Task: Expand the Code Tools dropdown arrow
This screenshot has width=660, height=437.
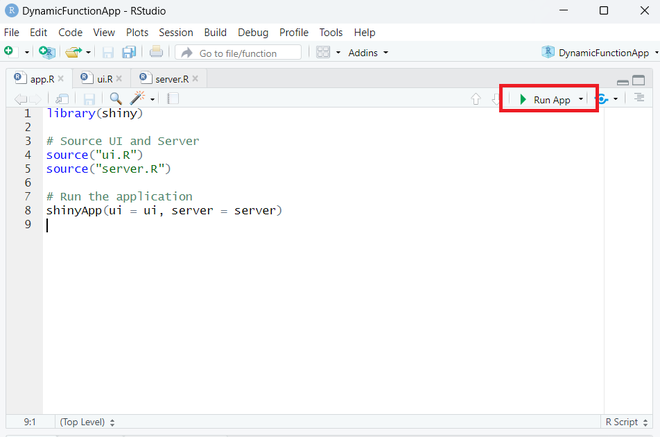Action: (152, 99)
